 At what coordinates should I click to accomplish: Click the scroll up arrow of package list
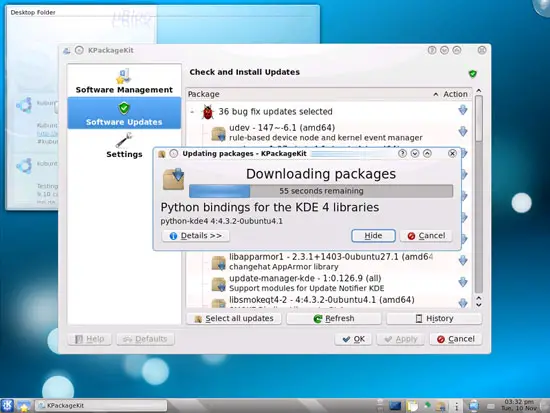coord(479,91)
